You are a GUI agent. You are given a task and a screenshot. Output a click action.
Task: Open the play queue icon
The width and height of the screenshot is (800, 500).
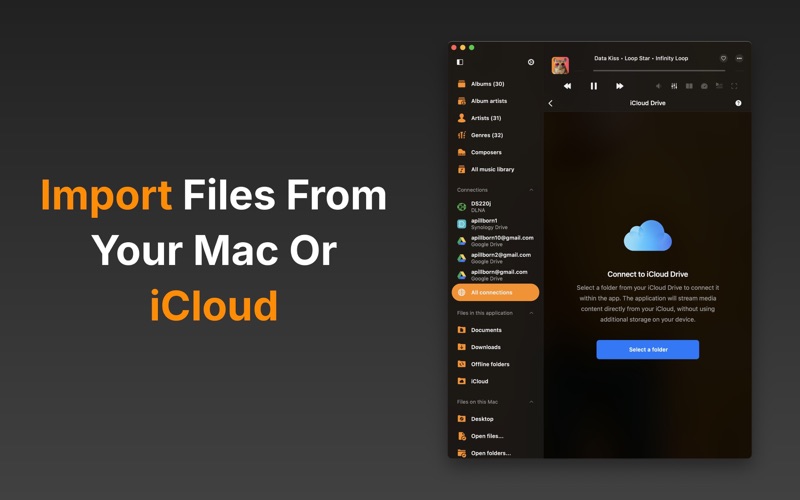pos(719,86)
